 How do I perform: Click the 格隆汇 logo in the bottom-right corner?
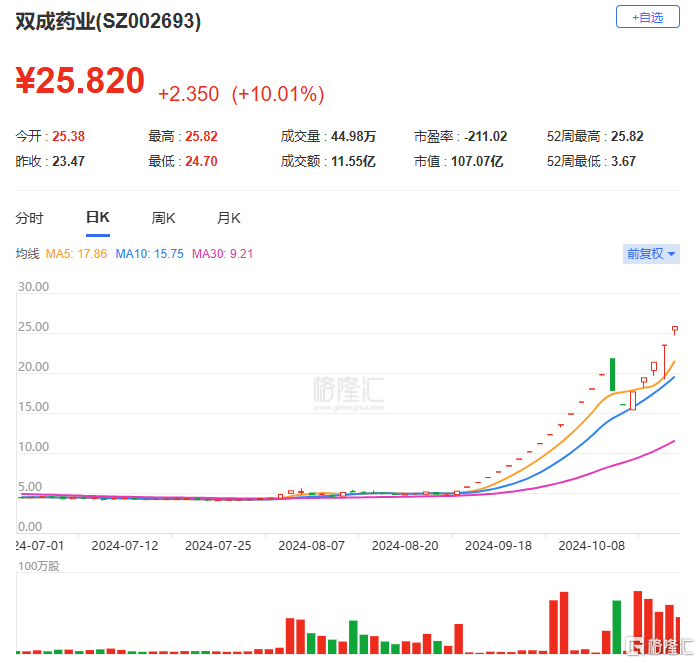655,644
